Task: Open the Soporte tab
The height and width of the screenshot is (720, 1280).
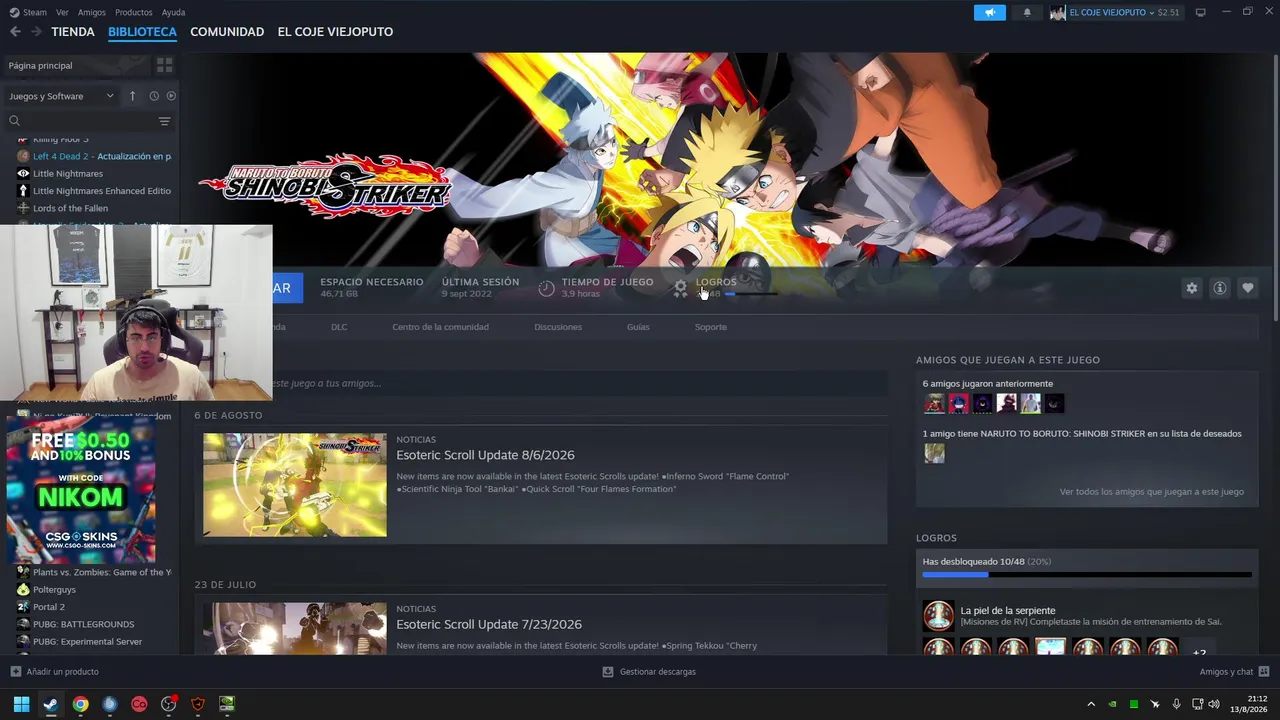Action: [711, 327]
